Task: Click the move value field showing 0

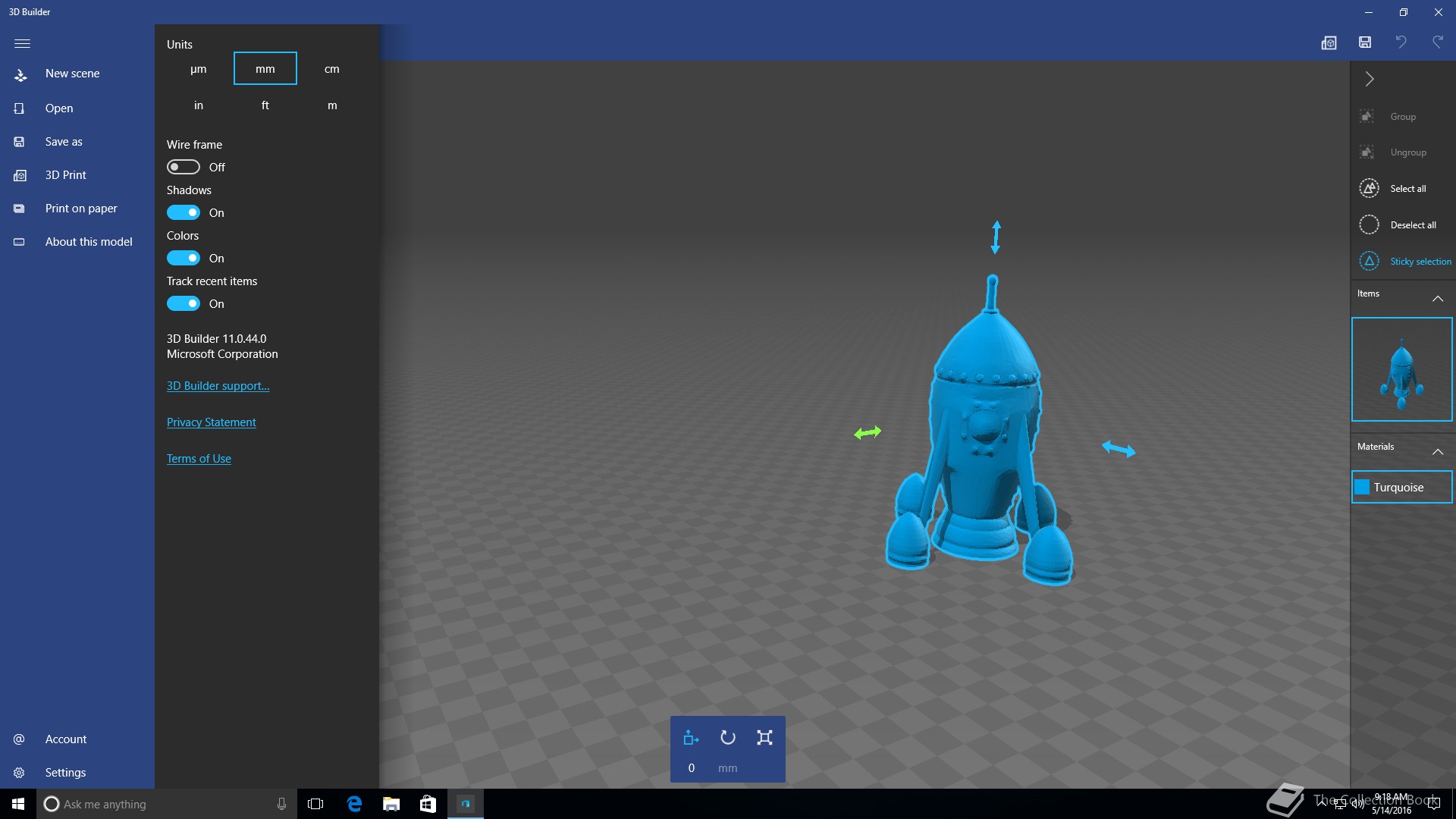Action: (x=691, y=768)
